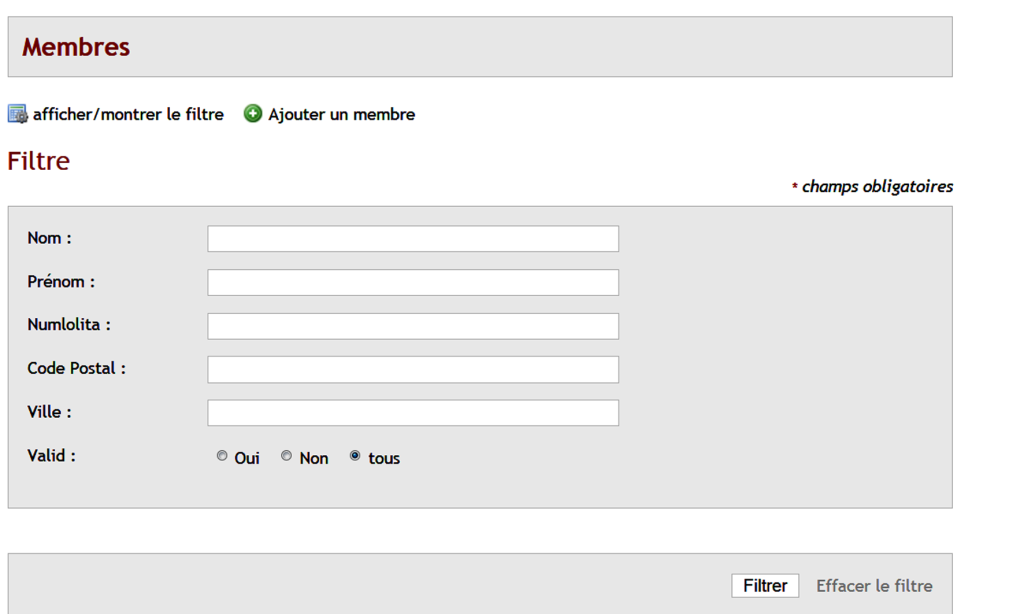Image resolution: width=1024 pixels, height=614 pixels.
Task: Click the Valid label
Action: tap(52, 456)
